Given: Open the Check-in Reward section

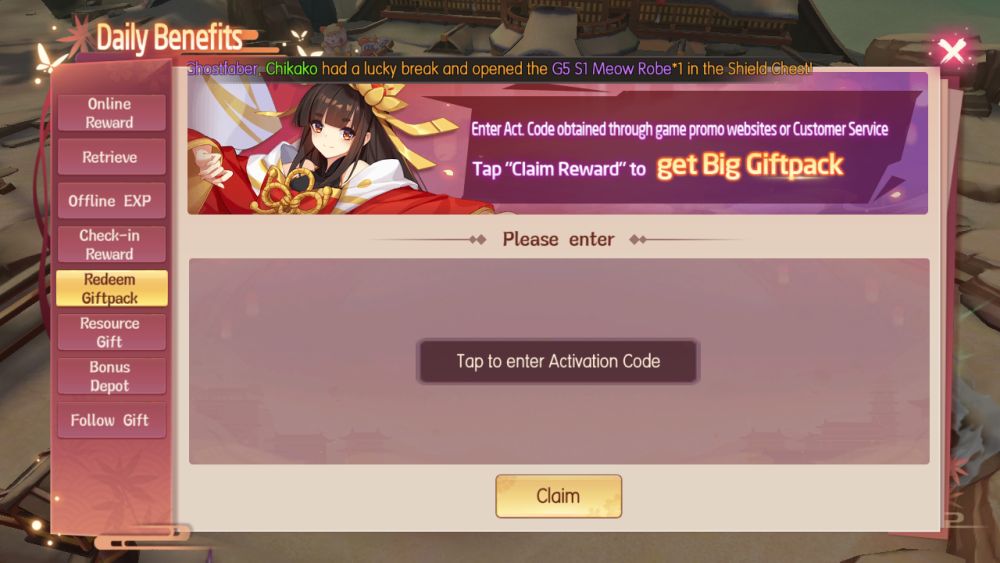Looking at the screenshot, I should 111,244.
